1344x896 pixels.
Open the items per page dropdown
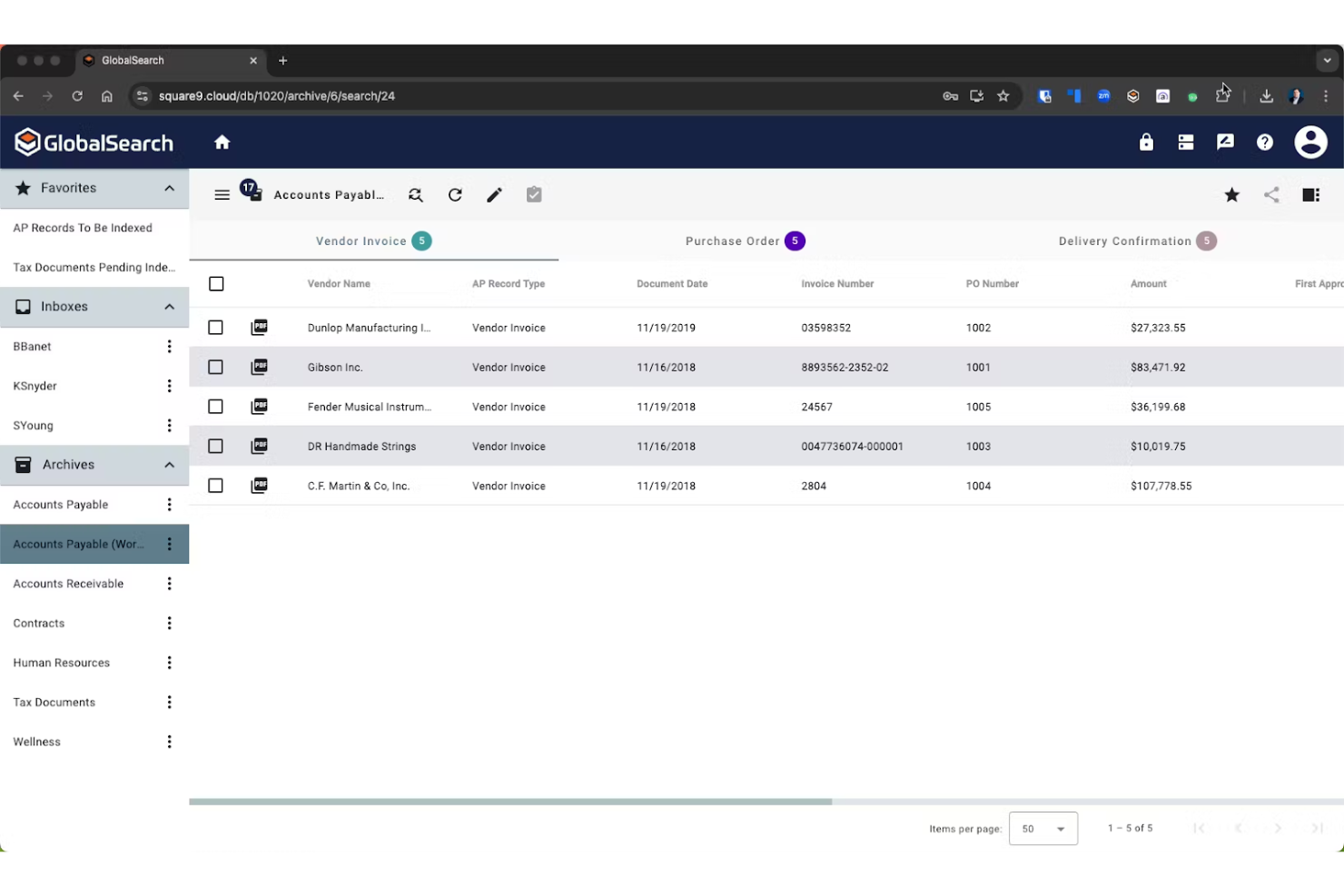(x=1043, y=828)
